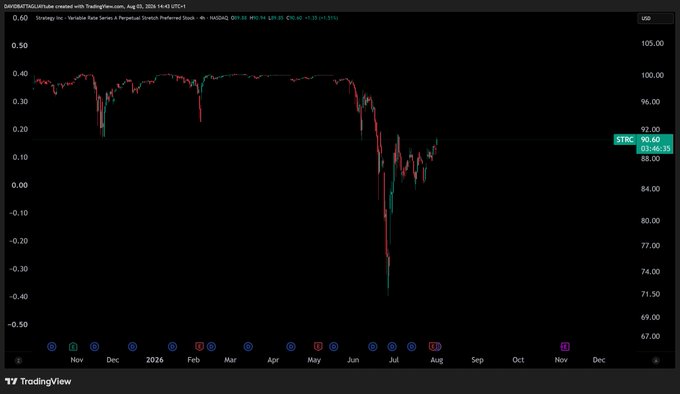The height and width of the screenshot is (394, 680).
Task: Click the 100.00 price scale label
Action: [652, 75]
